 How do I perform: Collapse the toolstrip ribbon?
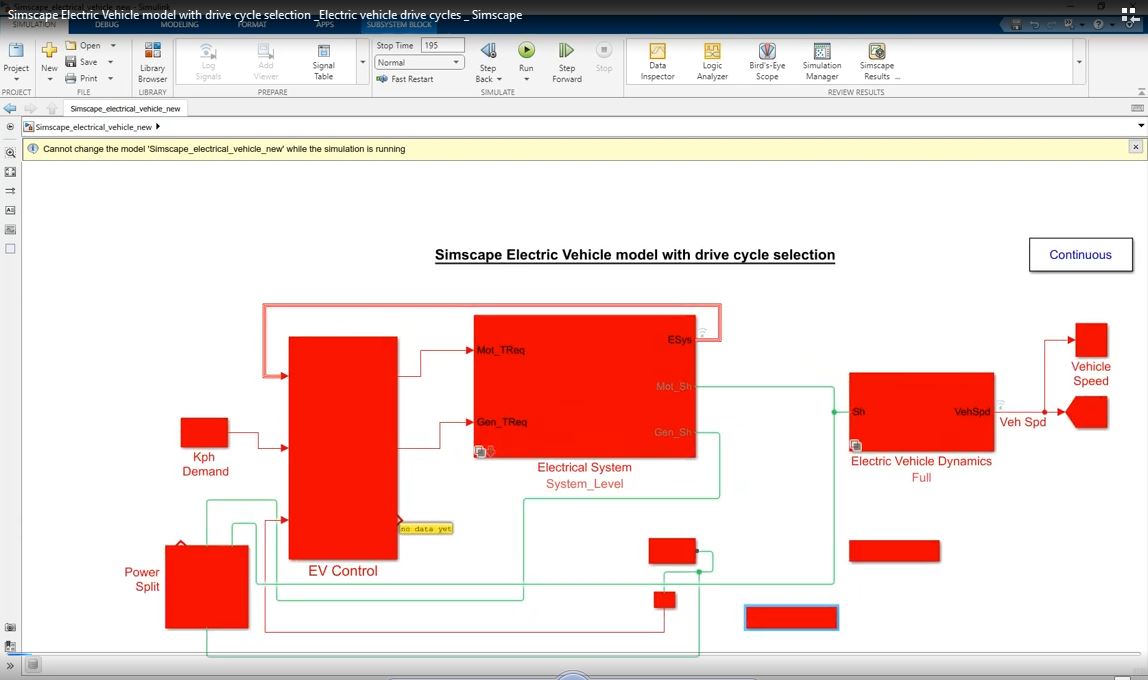(x=1141, y=92)
